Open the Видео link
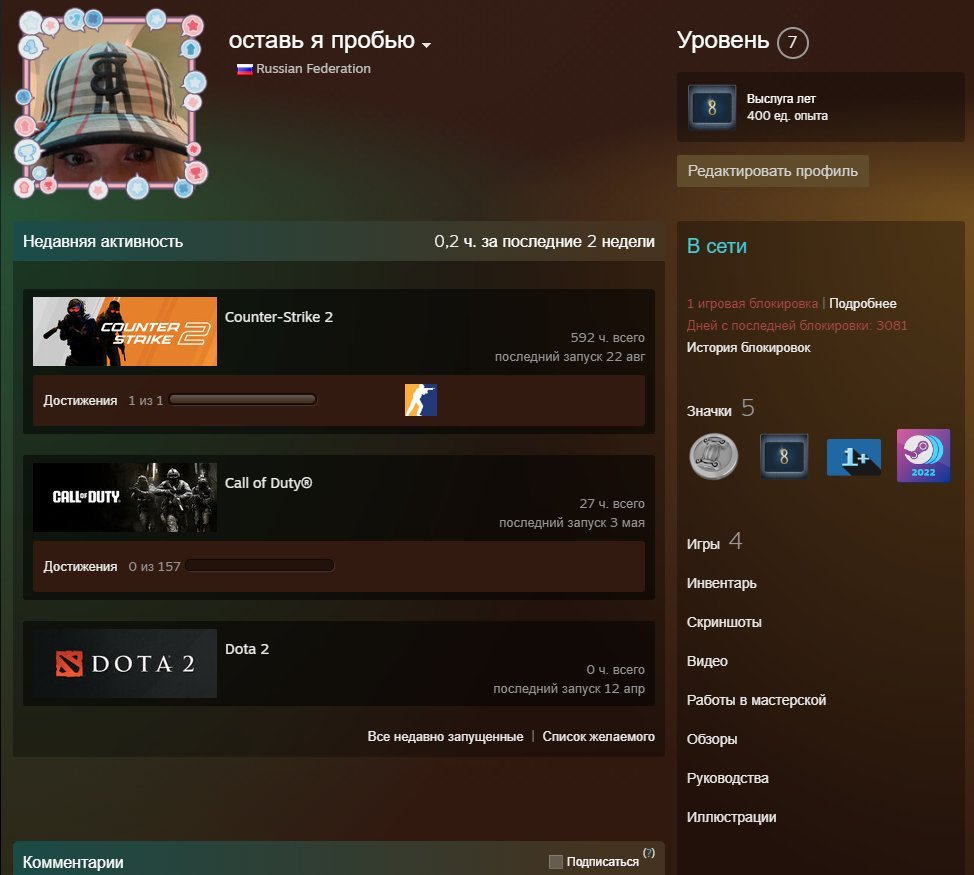 coord(707,661)
